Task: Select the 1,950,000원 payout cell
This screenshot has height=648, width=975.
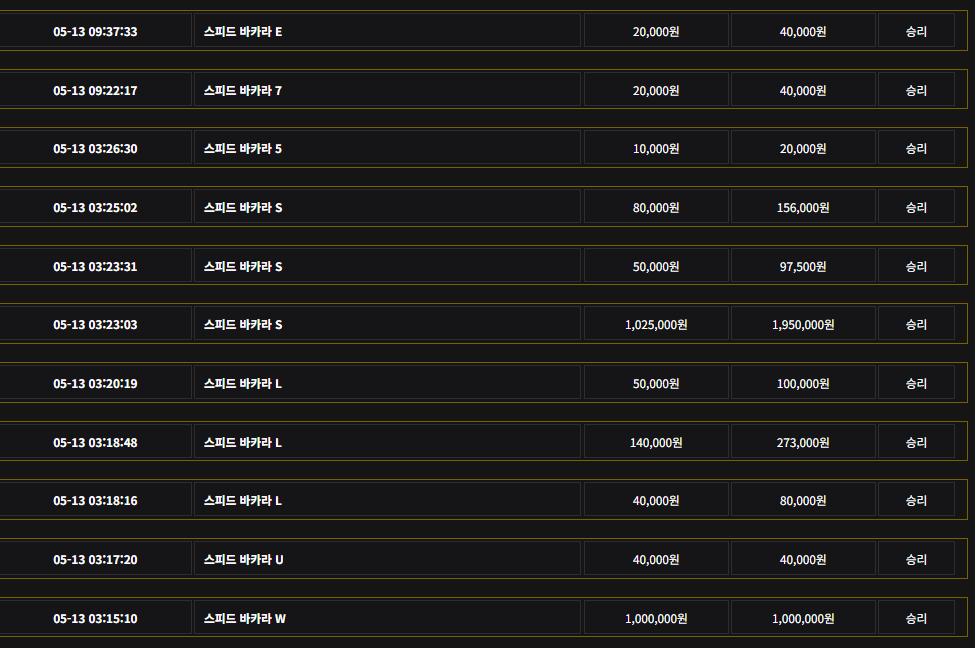Action: tap(803, 325)
